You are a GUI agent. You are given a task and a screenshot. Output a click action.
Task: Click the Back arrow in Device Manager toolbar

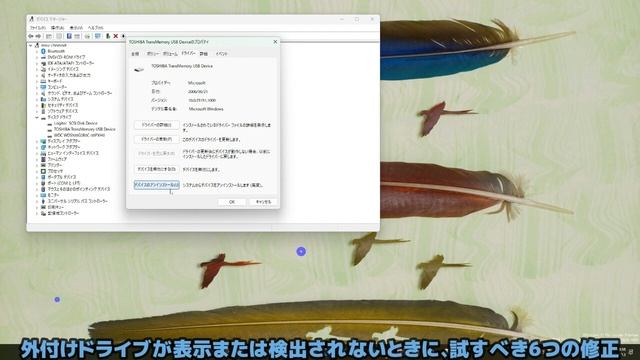31,36
